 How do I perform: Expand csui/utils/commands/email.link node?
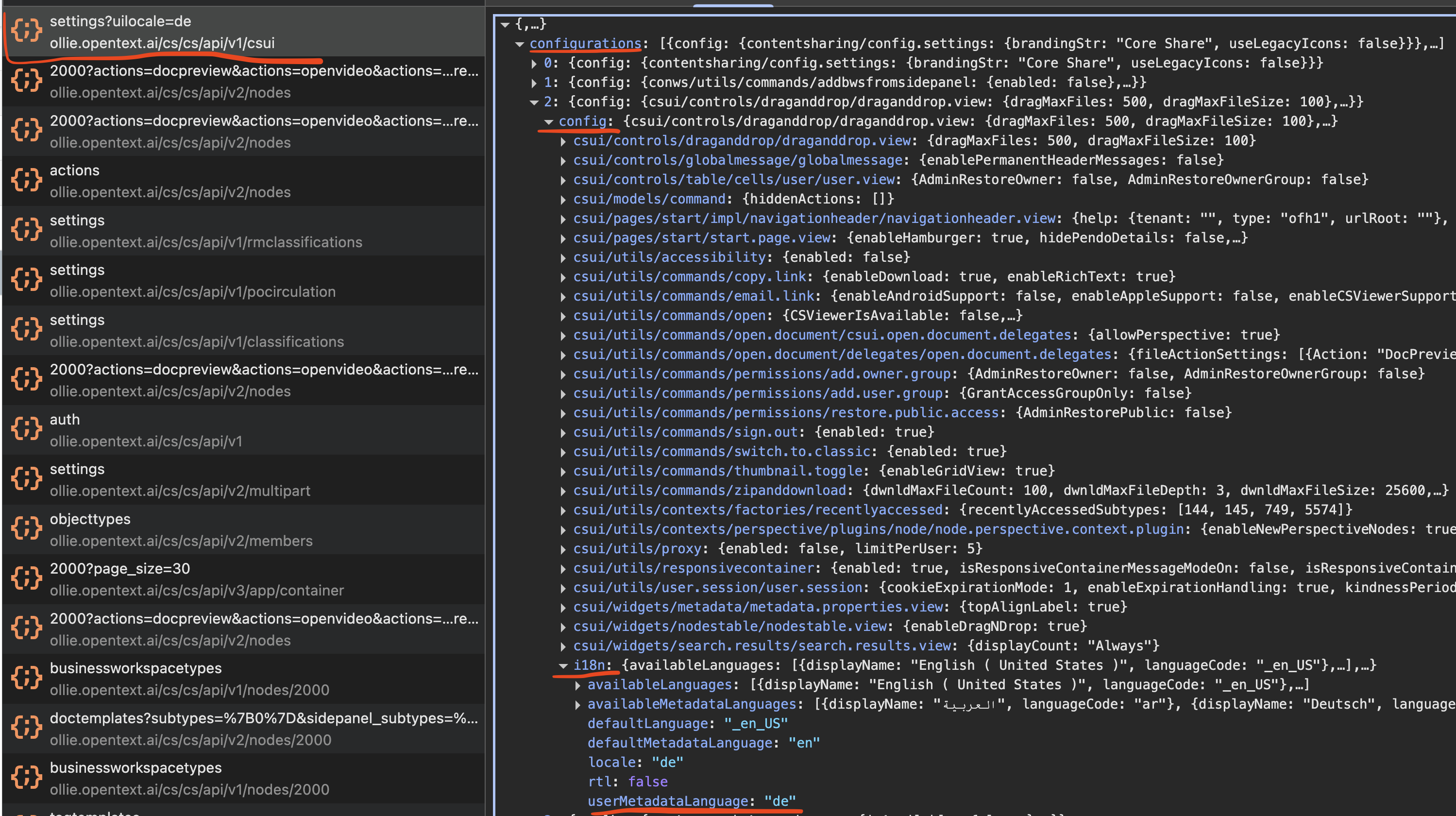coord(563,297)
